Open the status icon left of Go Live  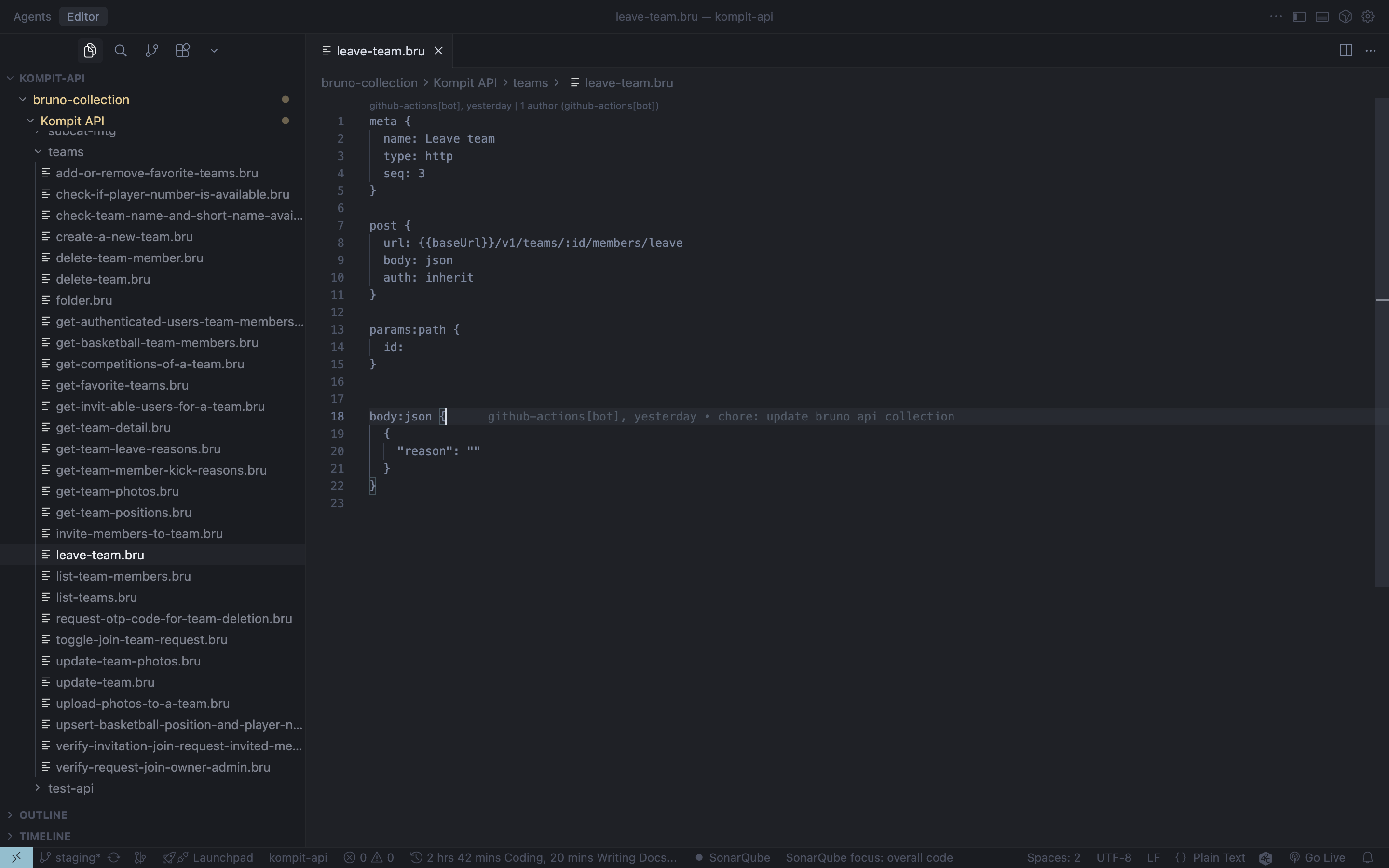tap(1266, 858)
